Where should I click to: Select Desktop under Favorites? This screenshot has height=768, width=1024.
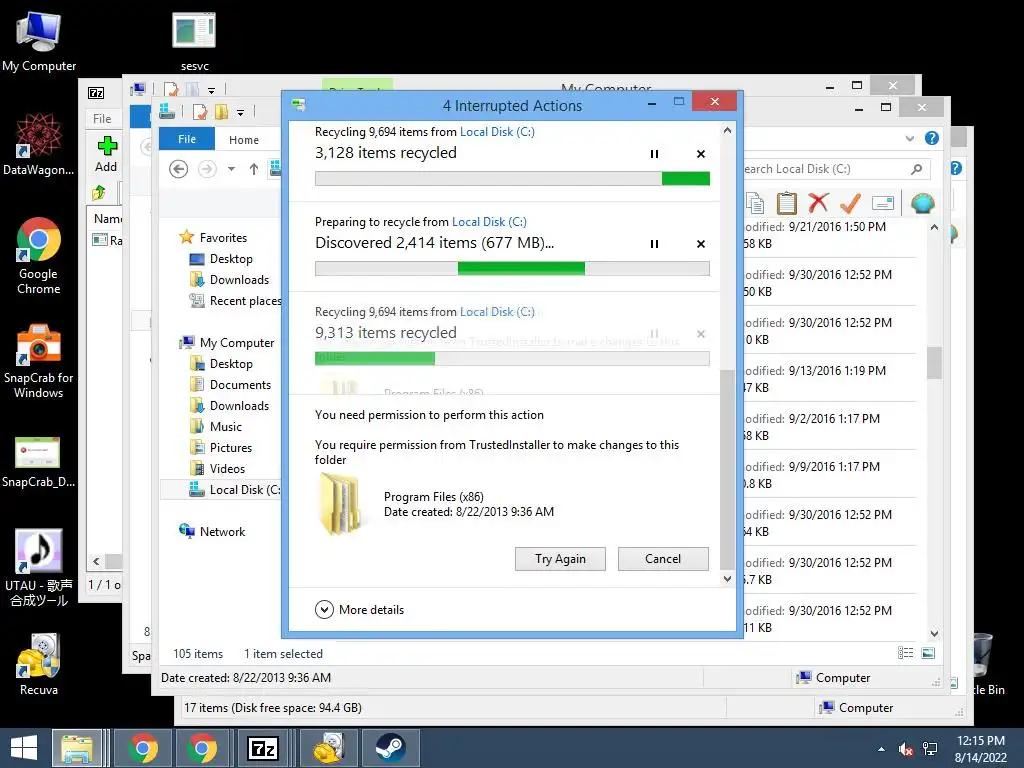coord(221,259)
